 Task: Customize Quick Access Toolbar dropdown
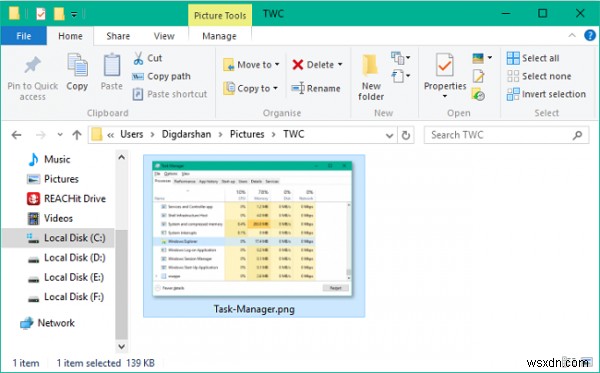point(74,15)
